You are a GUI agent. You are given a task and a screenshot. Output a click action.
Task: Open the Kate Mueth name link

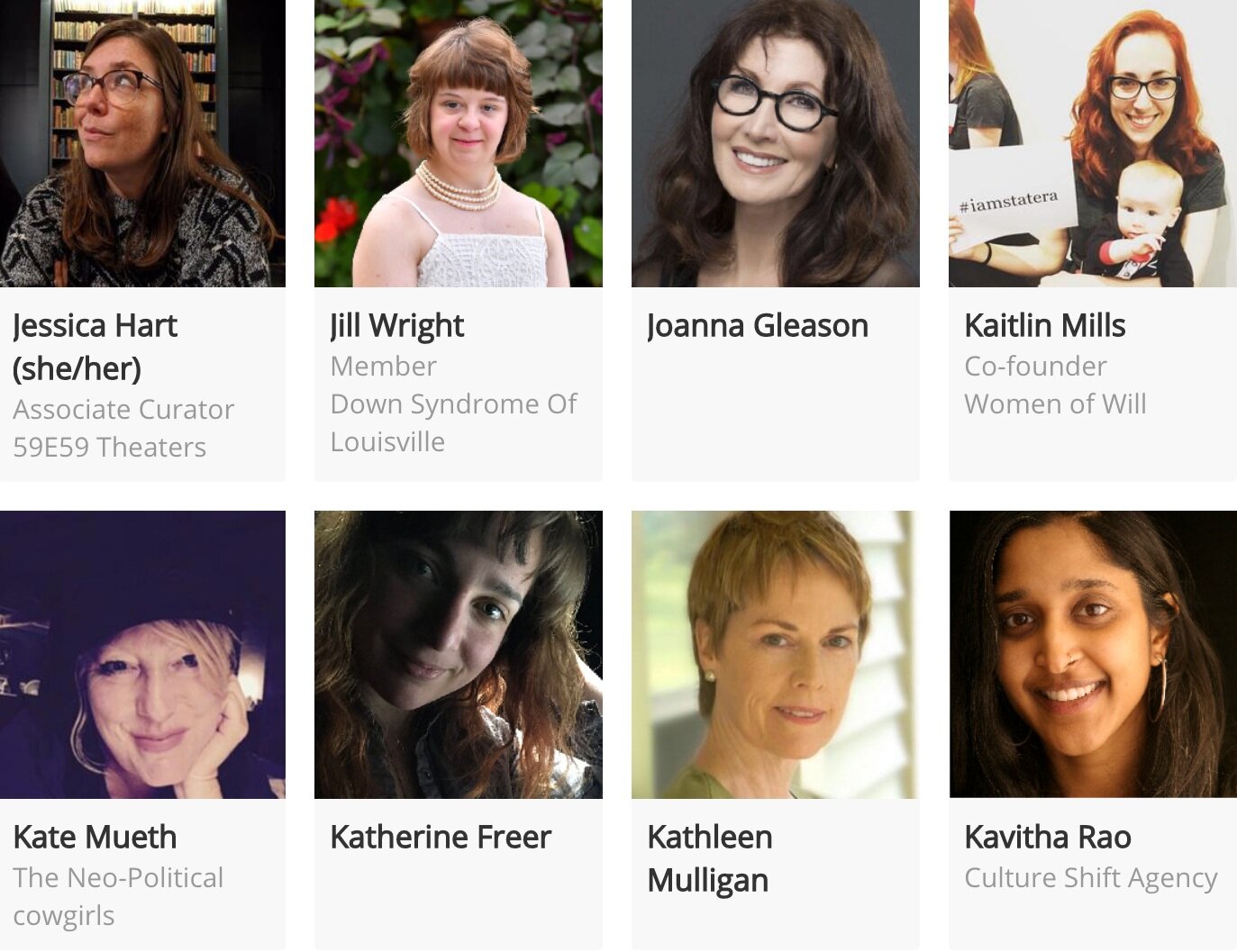tap(95, 837)
